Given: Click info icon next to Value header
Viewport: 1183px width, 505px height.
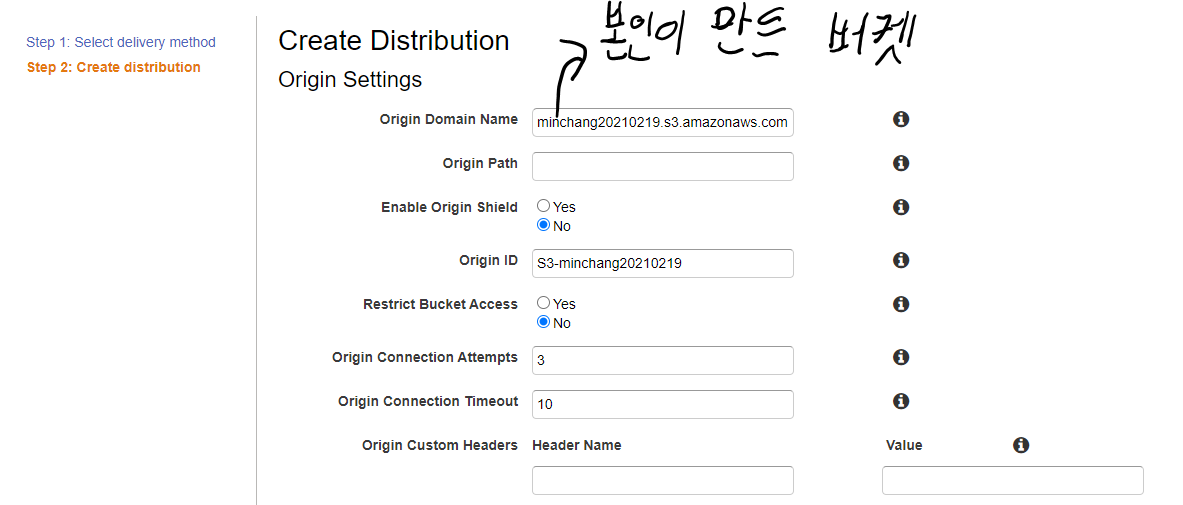Looking at the screenshot, I should click(1020, 445).
